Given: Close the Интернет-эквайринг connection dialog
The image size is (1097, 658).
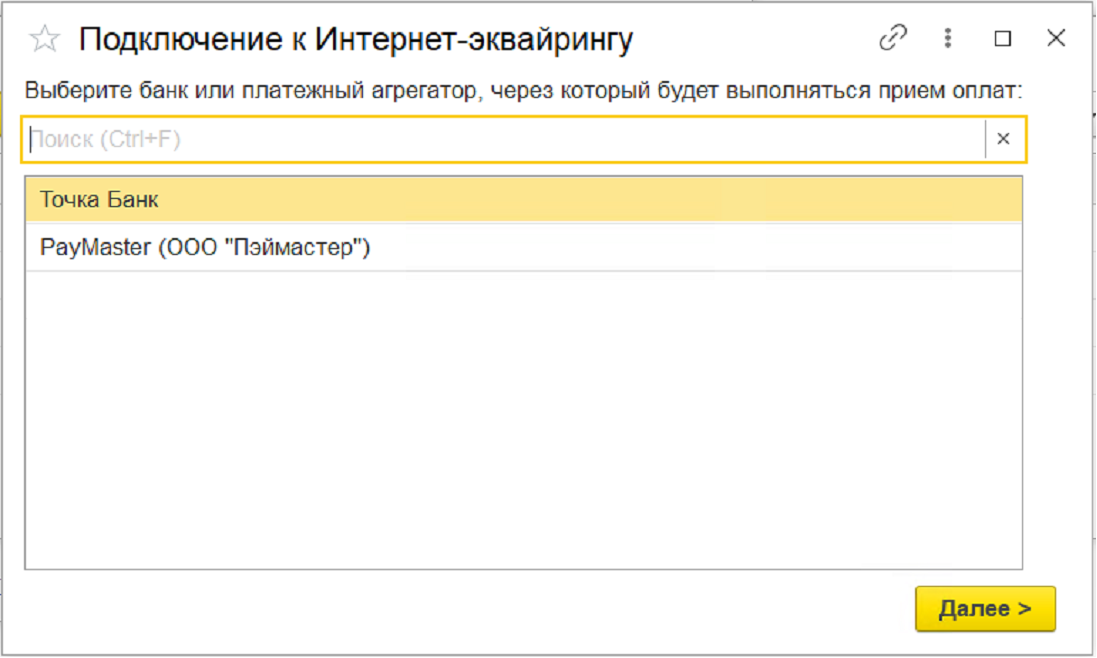Looking at the screenshot, I should pos(1056,39).
